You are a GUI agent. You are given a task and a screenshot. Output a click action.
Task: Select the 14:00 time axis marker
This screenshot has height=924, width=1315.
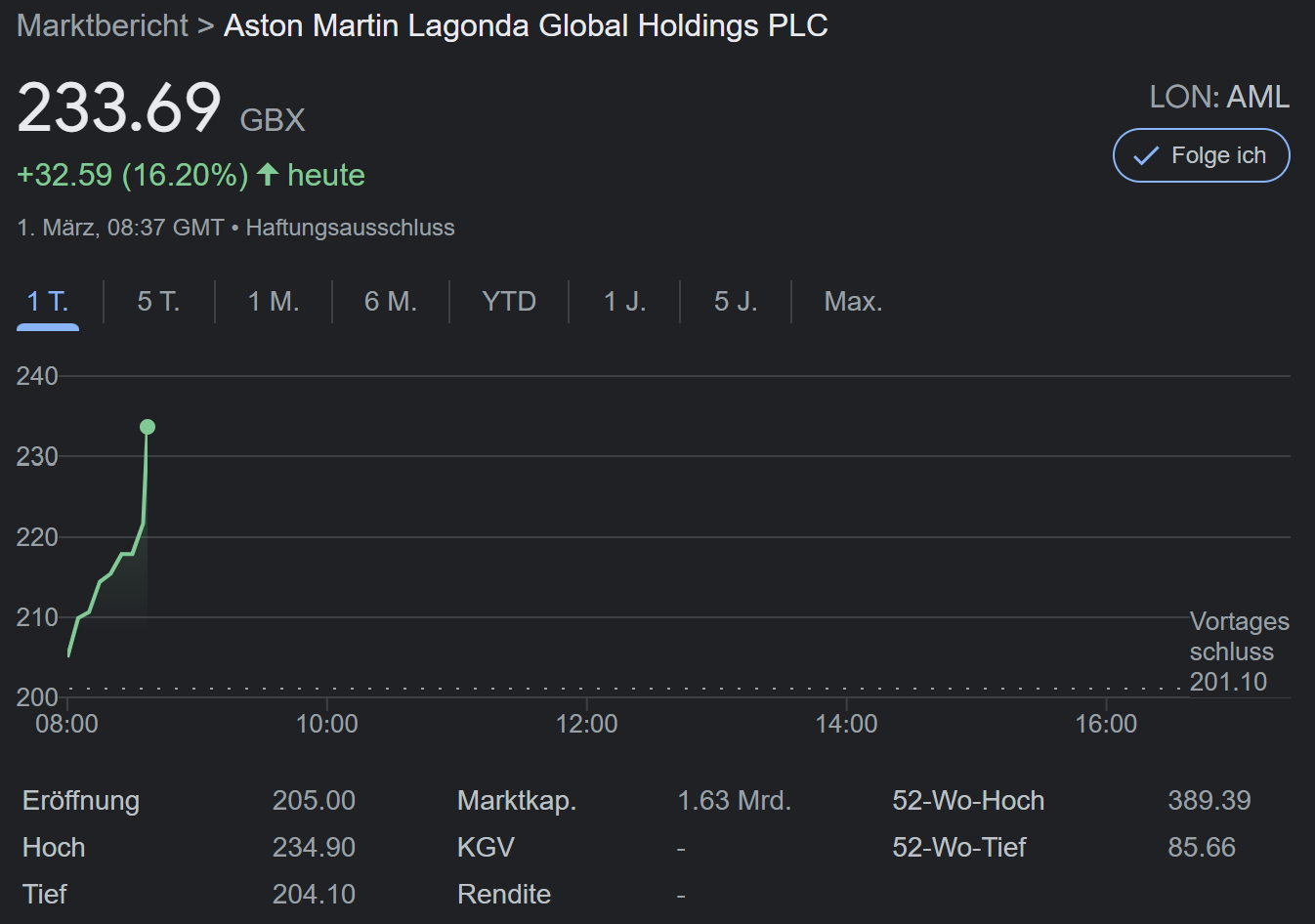point(846,724)
